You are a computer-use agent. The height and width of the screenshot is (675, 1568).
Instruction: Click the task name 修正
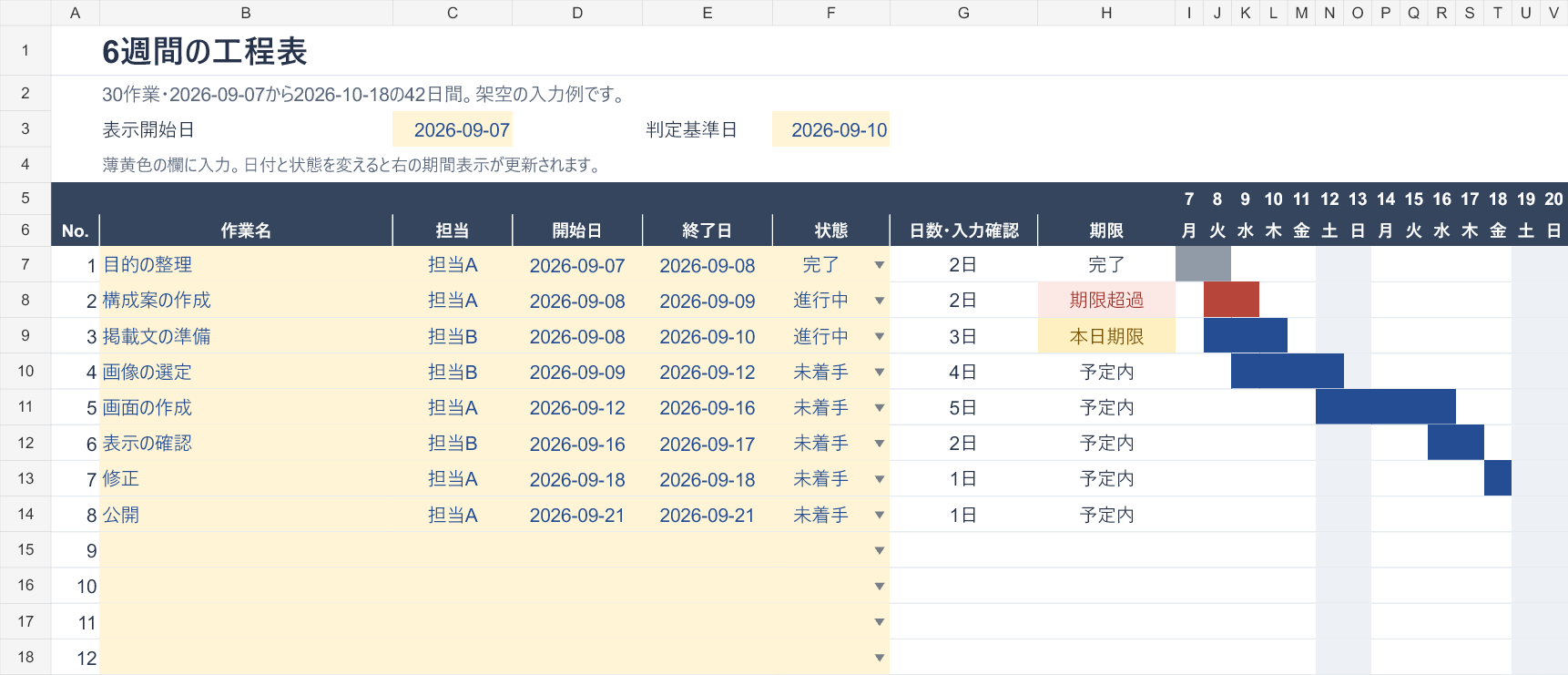[120, 479]
